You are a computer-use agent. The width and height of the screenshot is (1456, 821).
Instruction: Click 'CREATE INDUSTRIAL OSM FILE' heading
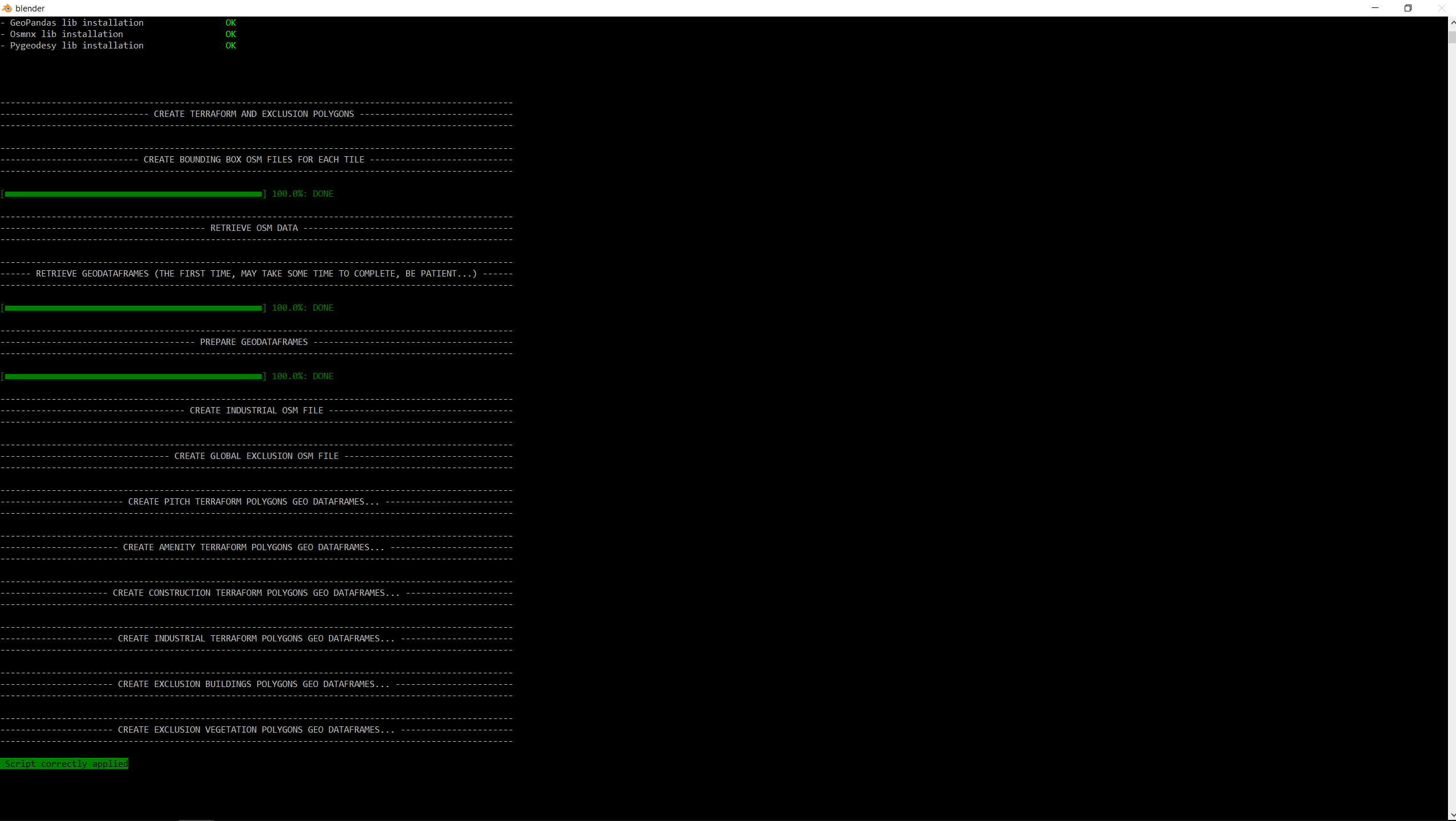(x=257, y=410)
